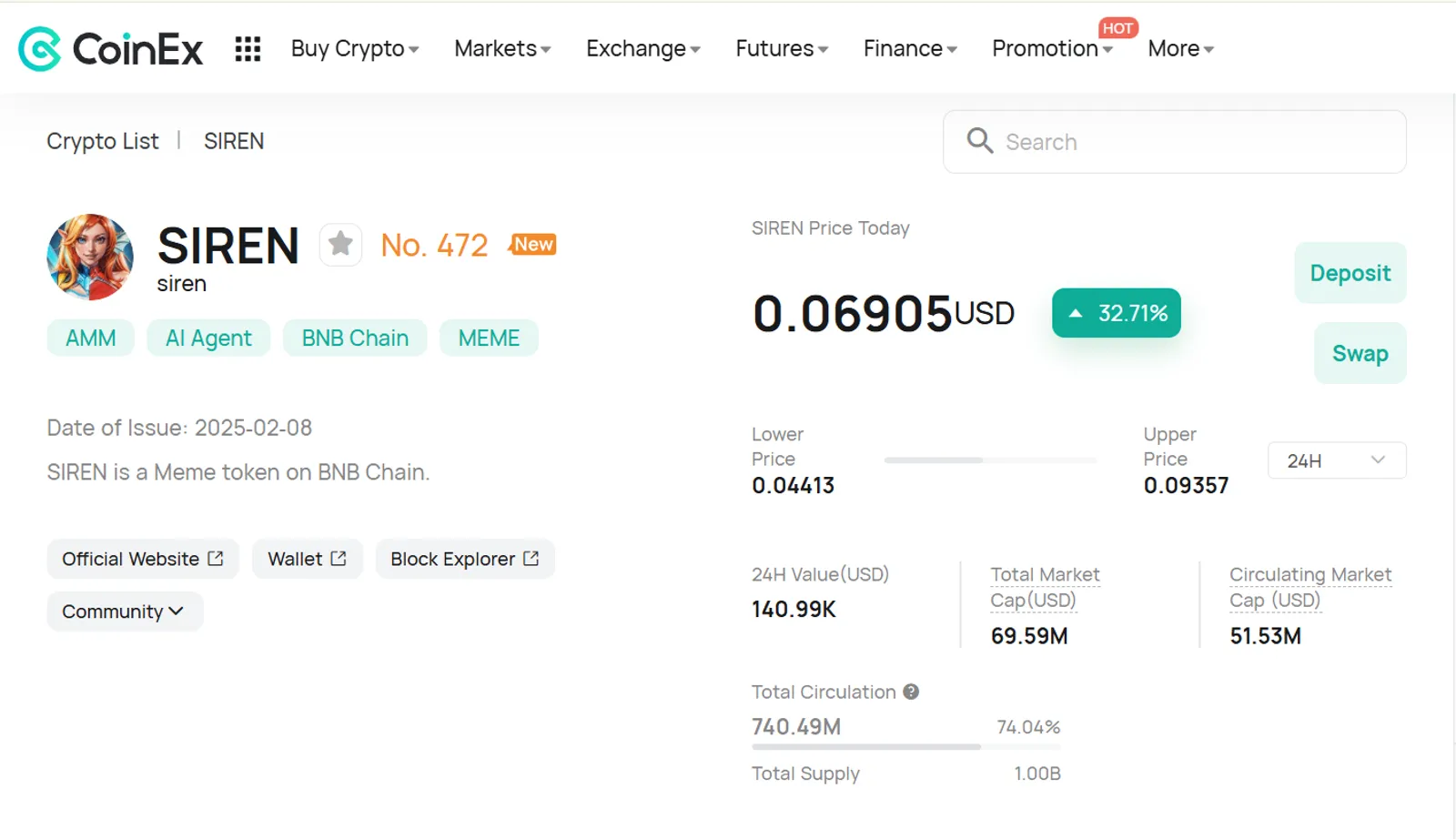Open the Official Website link
This screenshot has height=839, width=1456.
pos(143,559)
